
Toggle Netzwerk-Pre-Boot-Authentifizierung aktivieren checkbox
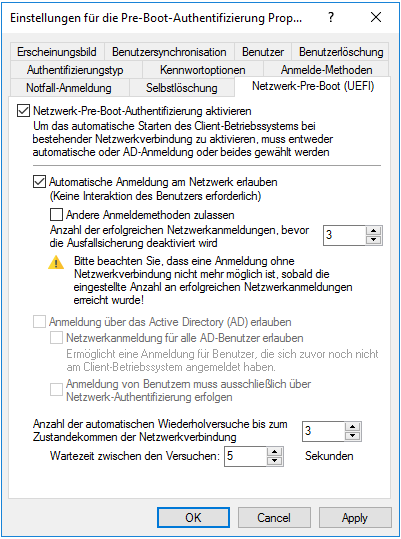click(x=23, y=111)
